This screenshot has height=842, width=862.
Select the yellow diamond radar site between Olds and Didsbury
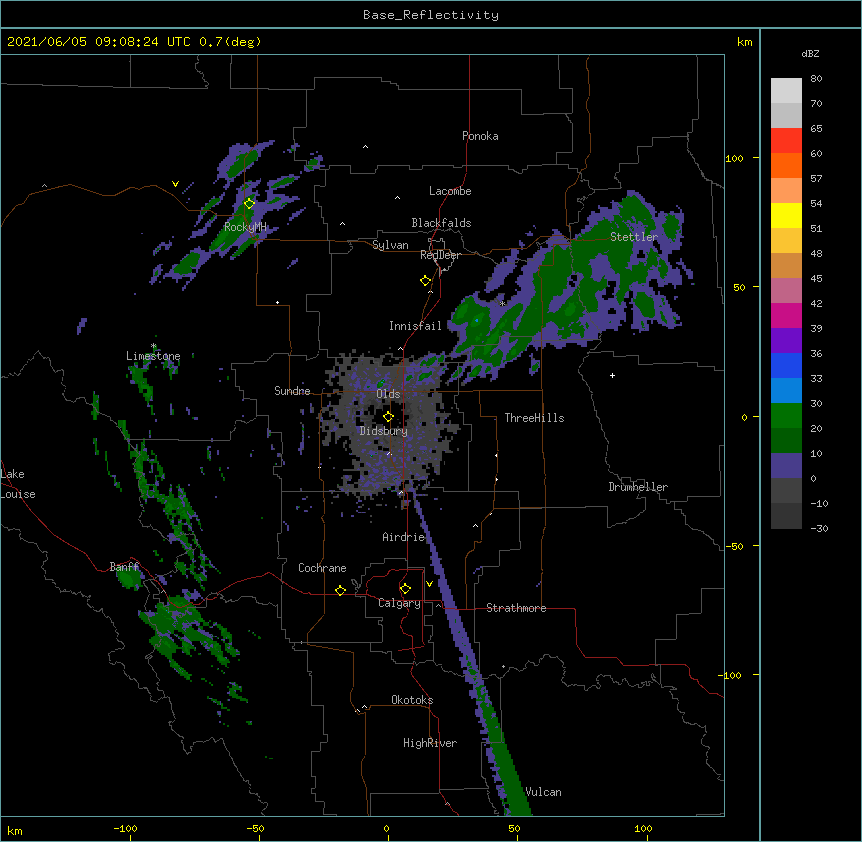[x=388, y=417]
